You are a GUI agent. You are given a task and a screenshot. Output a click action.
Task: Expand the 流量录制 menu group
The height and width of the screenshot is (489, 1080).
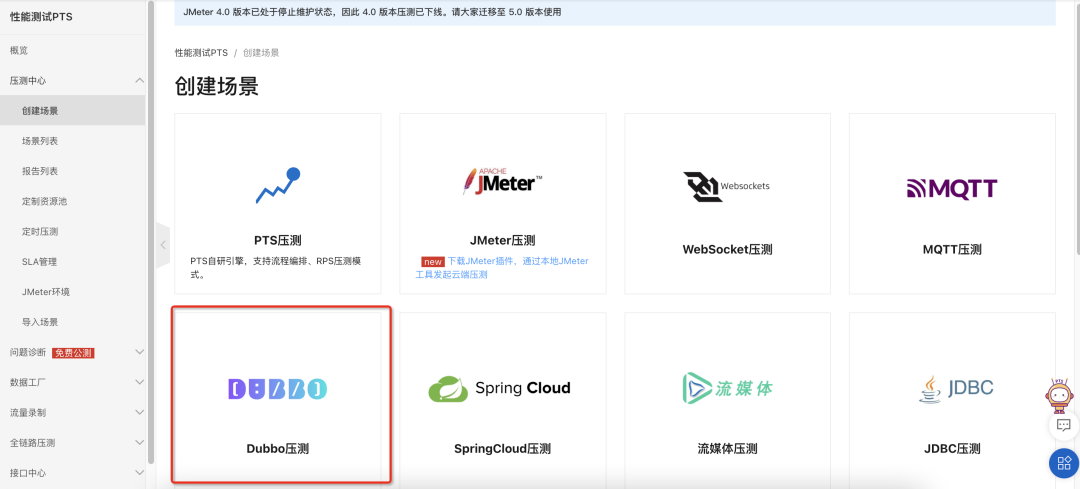coord(139,413)
